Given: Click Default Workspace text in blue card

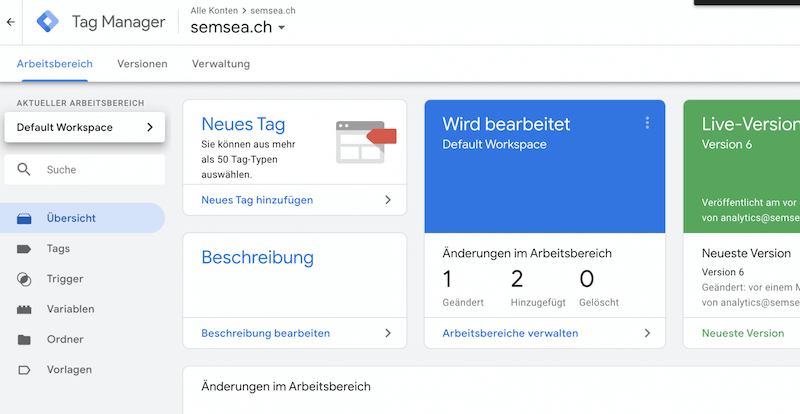Looking at the screenshot, I should (x=494, y=144).
